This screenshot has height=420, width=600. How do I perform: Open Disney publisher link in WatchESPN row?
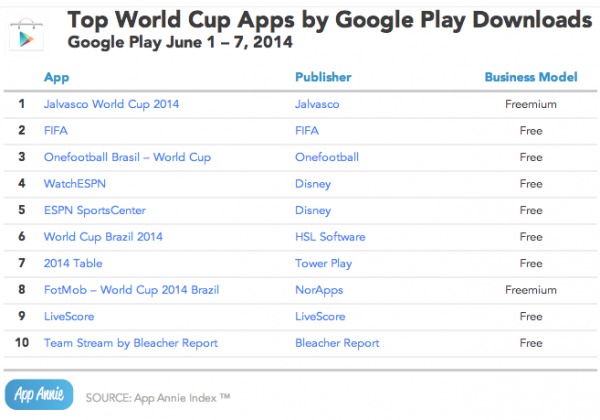[x=313, y=184]
